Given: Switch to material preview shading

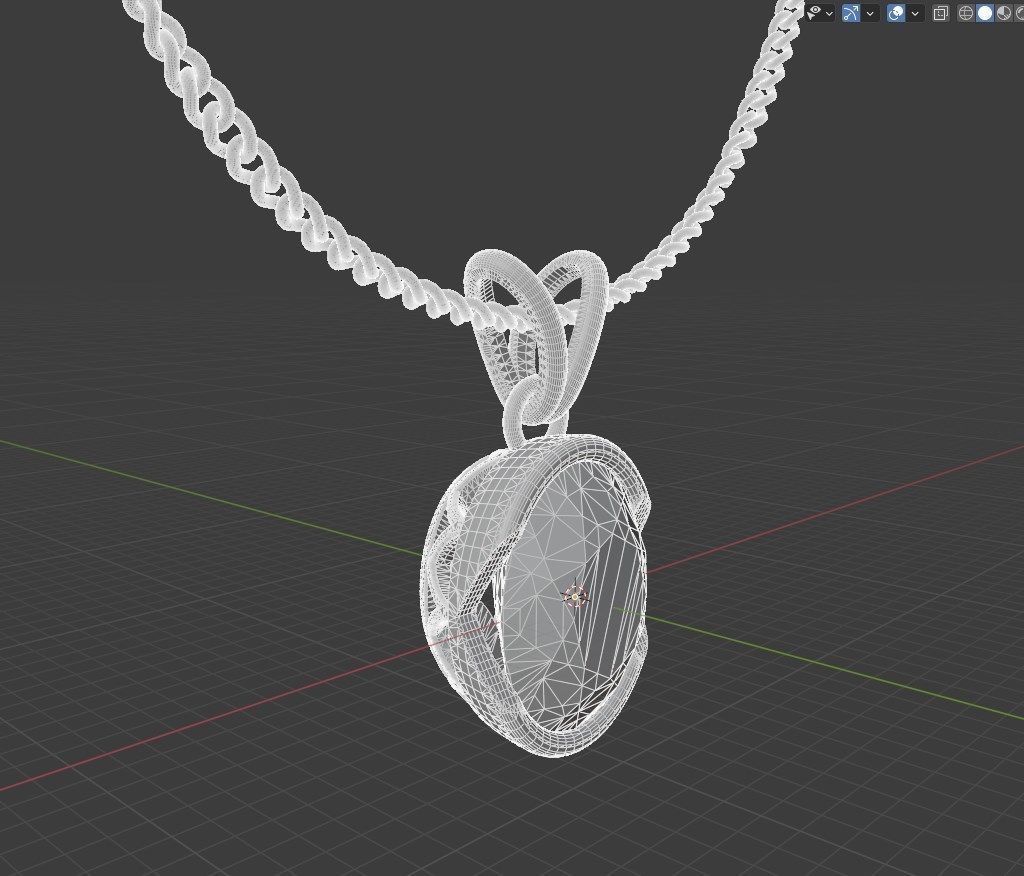Looking at the screenshot, I should [1004, 13].
